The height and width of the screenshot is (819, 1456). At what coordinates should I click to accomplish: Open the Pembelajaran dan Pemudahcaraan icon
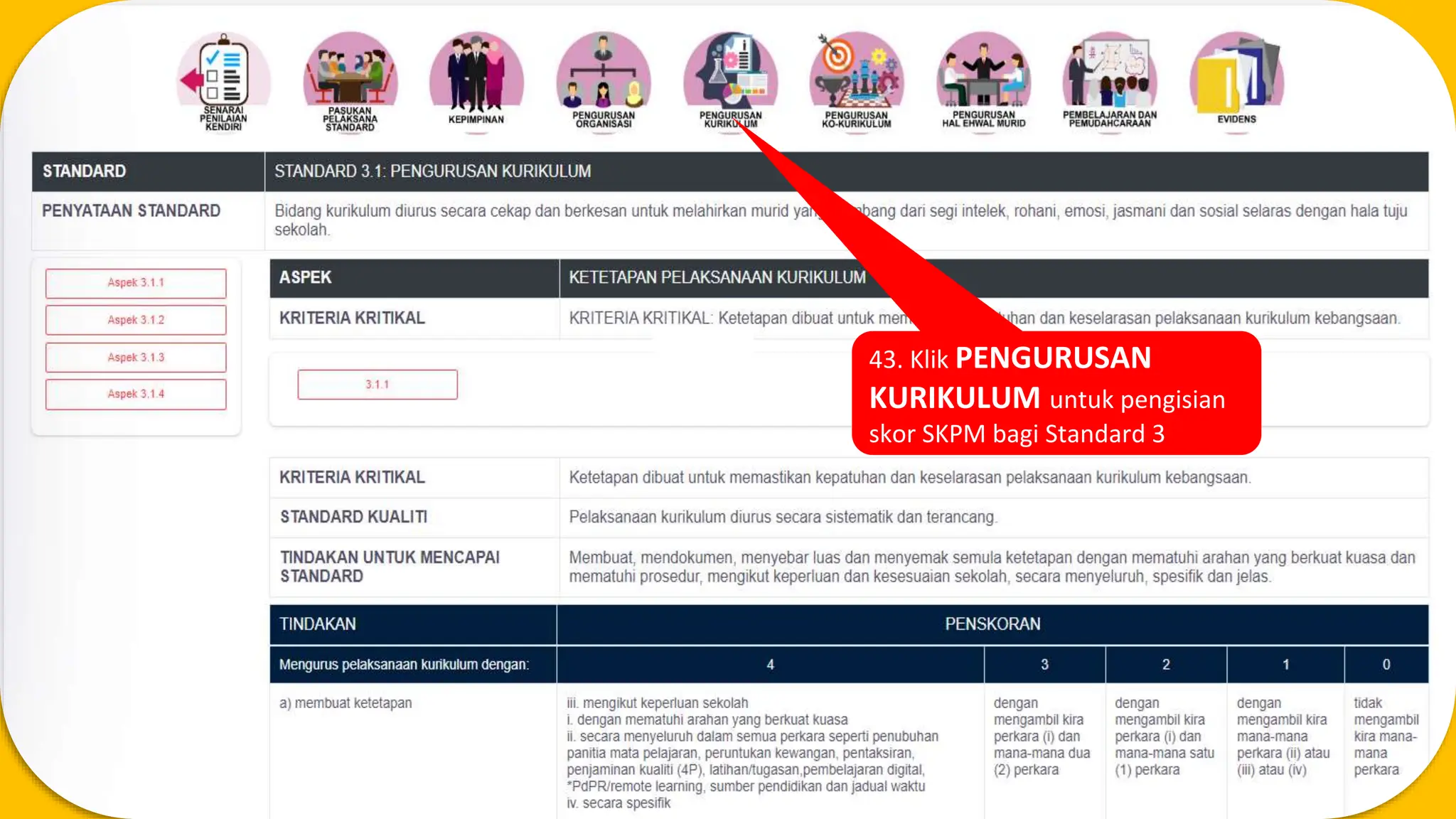[x=1110, y=80]
